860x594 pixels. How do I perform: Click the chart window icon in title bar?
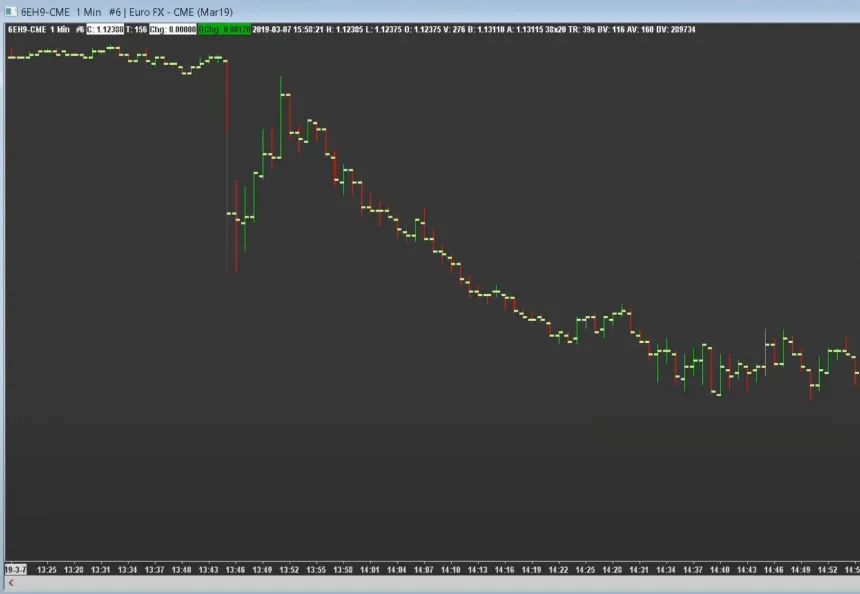pos(11,11)
